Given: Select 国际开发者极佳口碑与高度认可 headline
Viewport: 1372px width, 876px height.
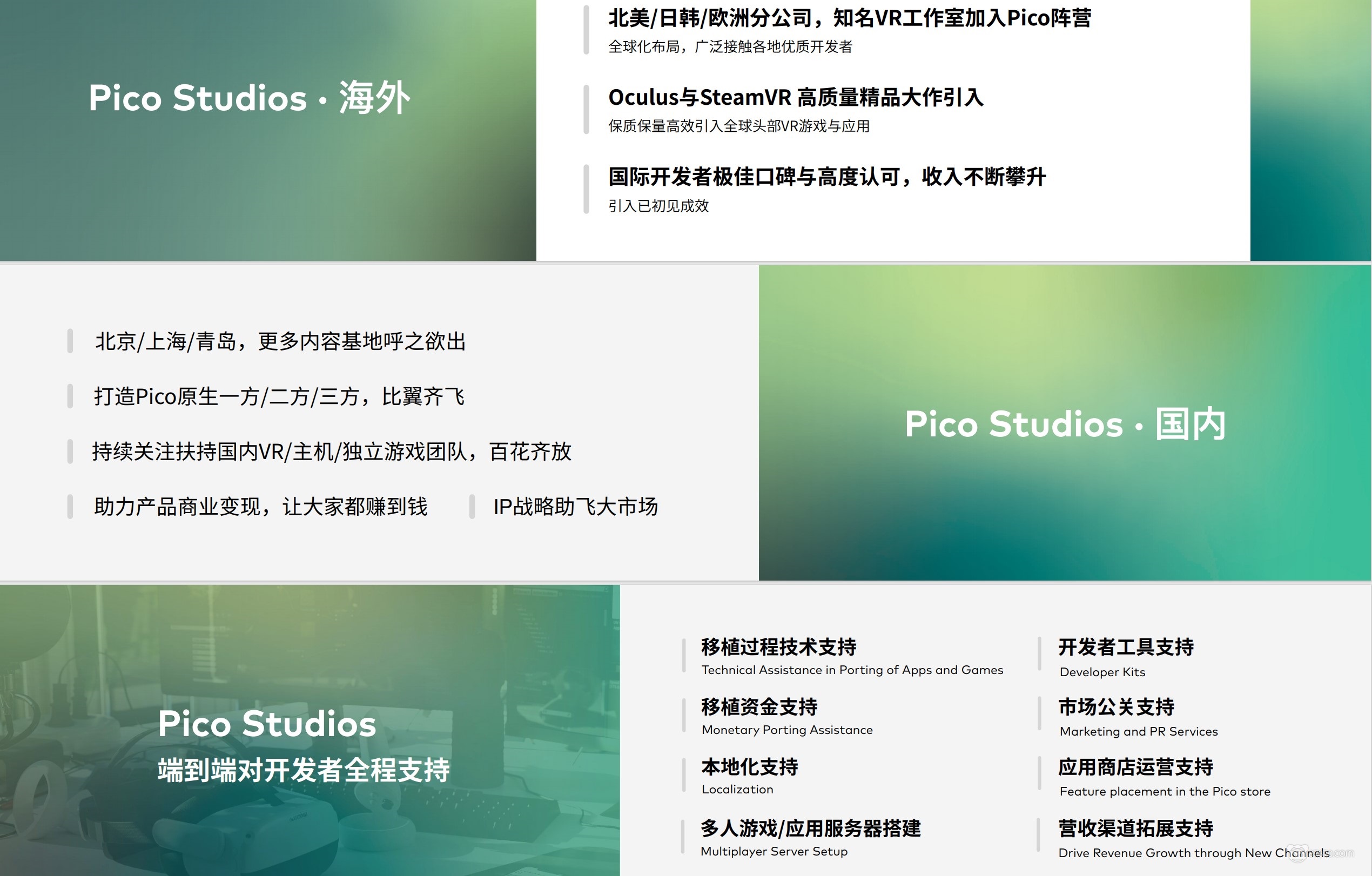Looking at the screenshot, I should point(827,177).
